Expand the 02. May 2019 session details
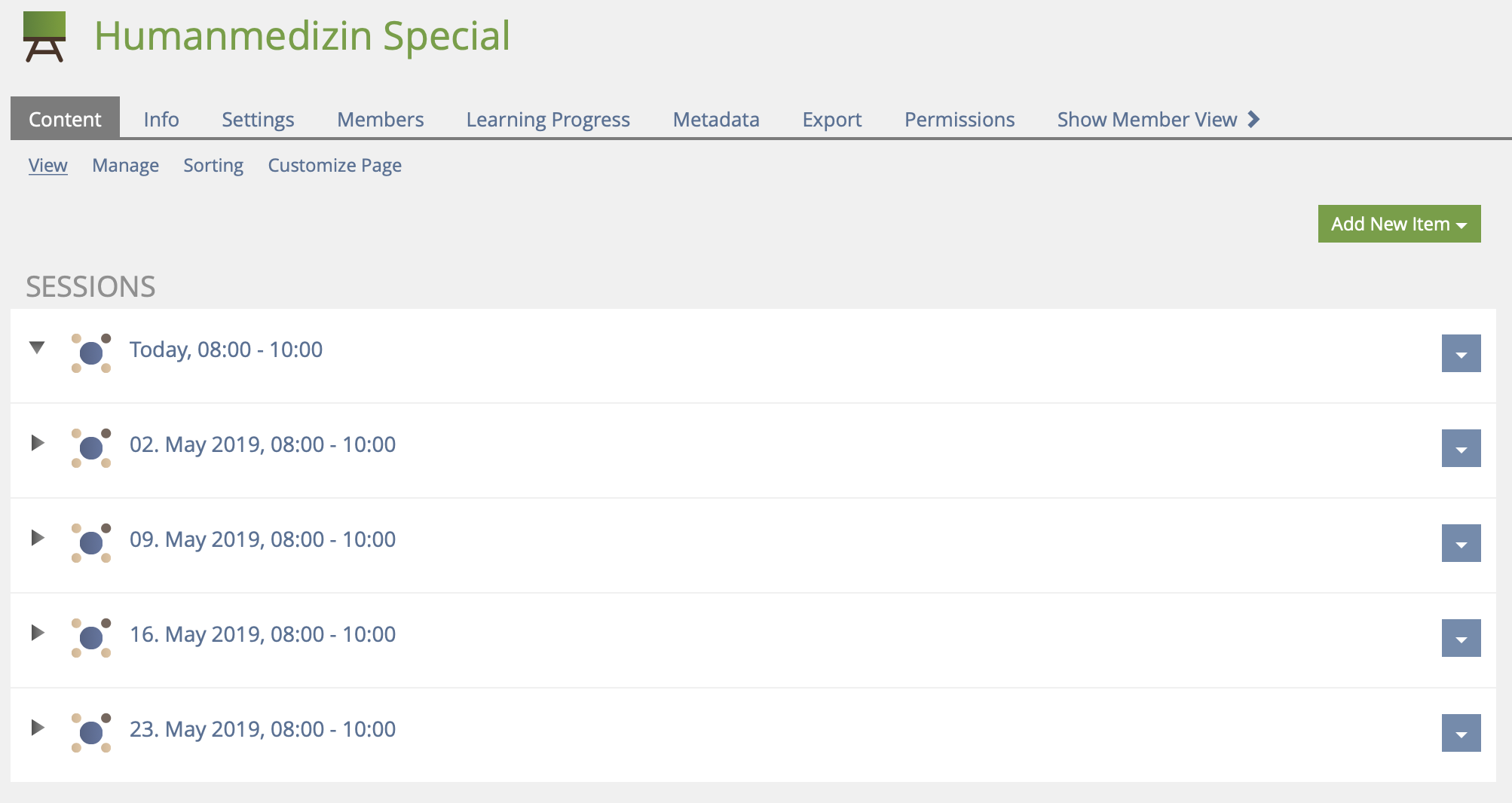Screen dimensions: 1512x803 click(x=37, y=442)
